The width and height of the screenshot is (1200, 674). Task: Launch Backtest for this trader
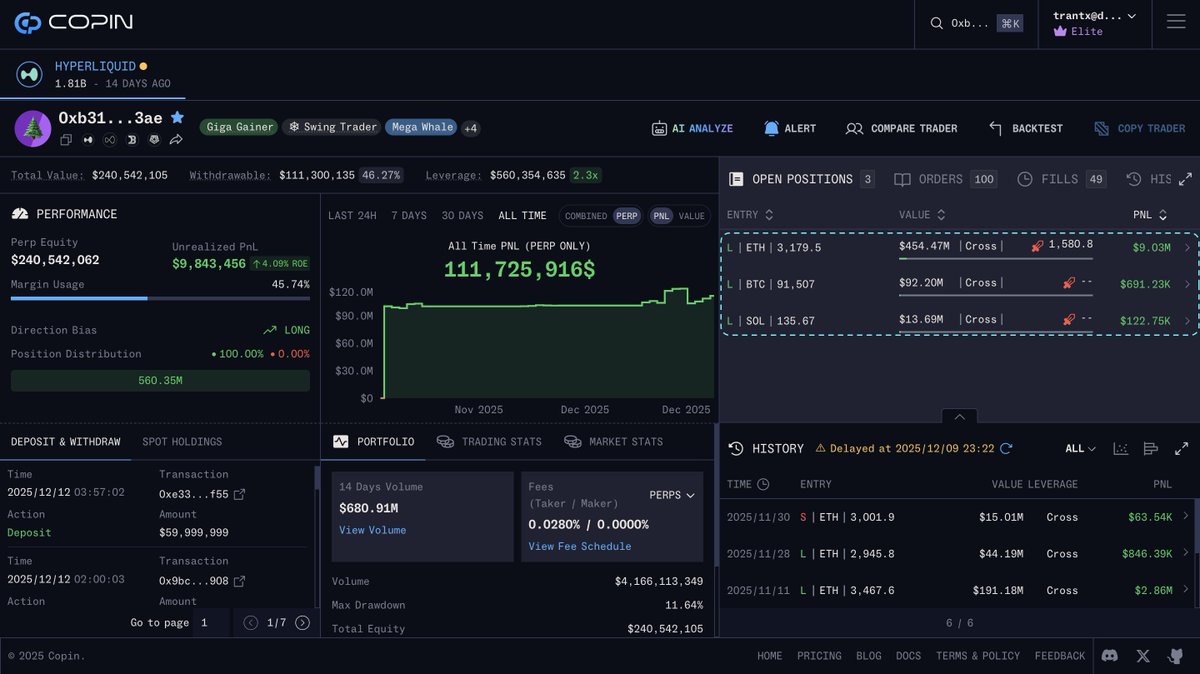[x=1025, y=128]
